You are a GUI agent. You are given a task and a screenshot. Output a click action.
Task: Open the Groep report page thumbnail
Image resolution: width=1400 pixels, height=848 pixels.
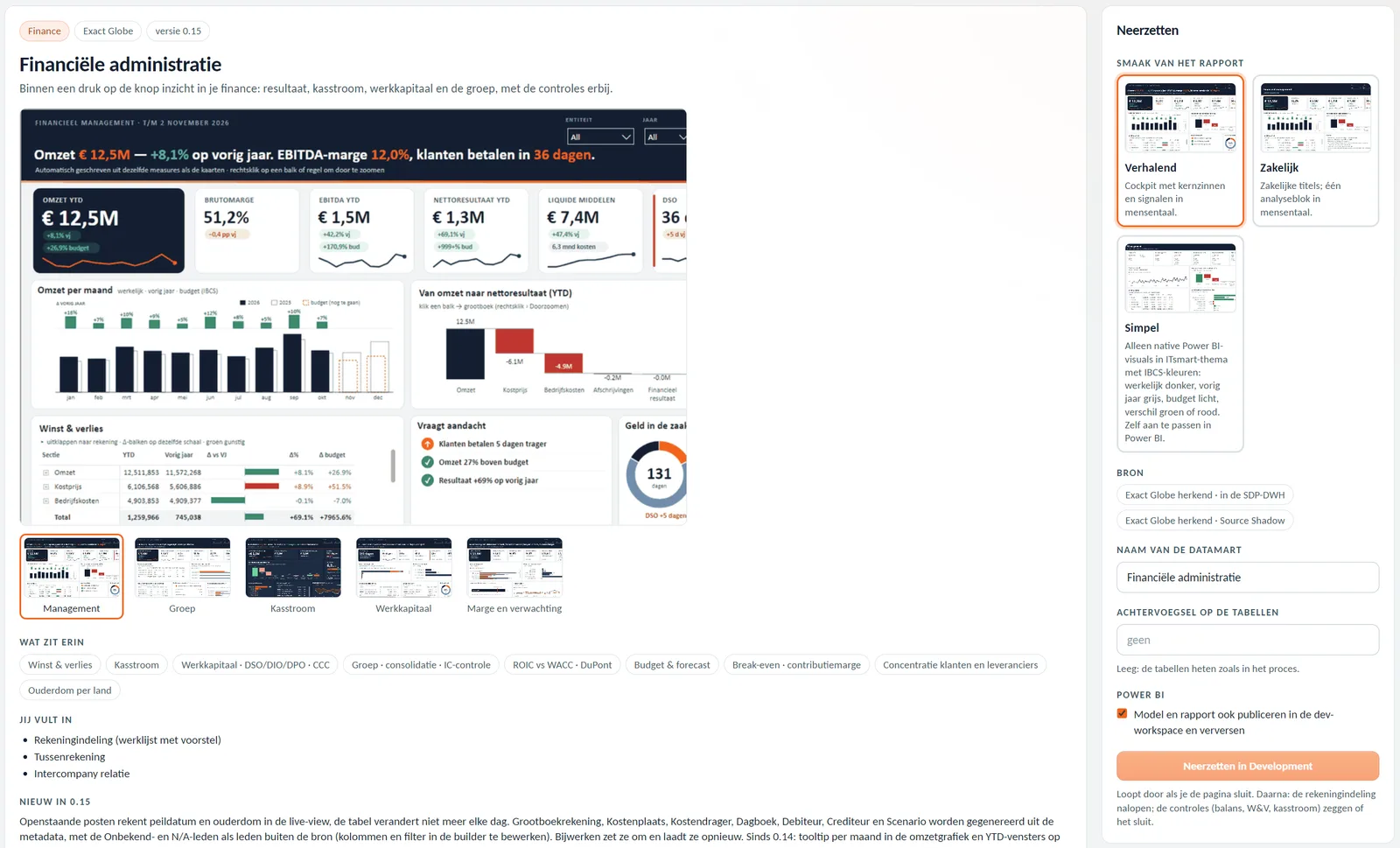click(x=182, y=577)
